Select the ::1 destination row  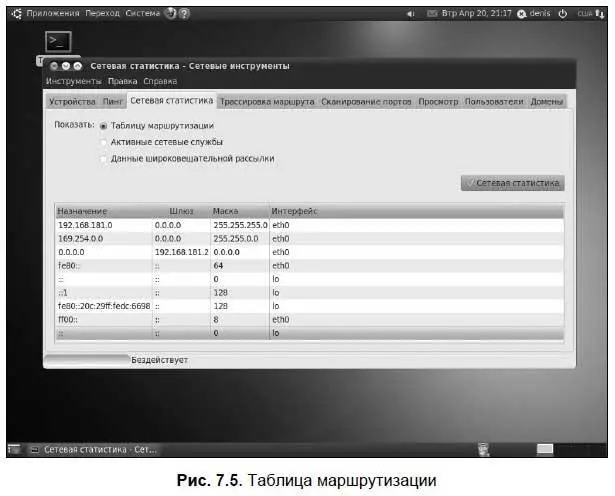pyautogui.click(x=309, y=293)
